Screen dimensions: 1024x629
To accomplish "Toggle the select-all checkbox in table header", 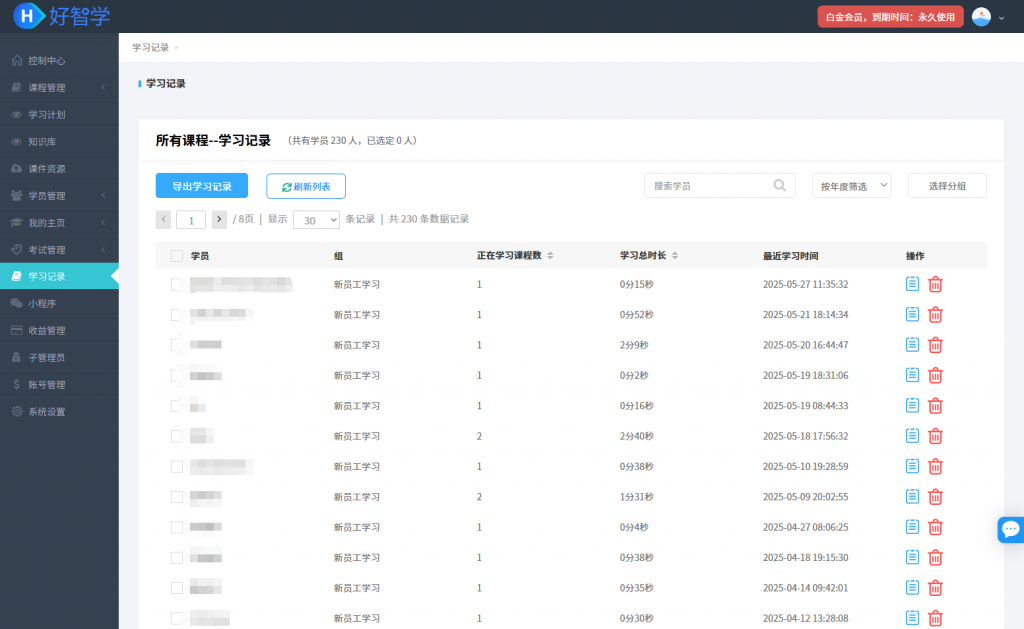I will 177,256.
